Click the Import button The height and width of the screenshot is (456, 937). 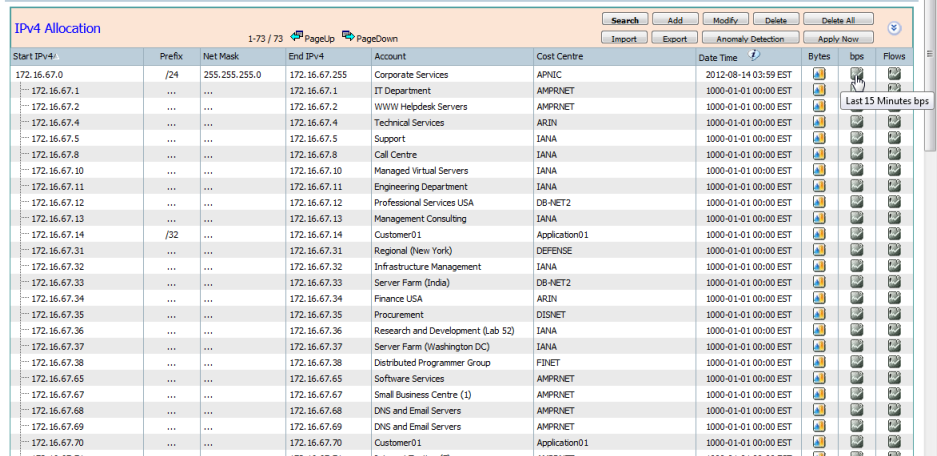(624, 38)
